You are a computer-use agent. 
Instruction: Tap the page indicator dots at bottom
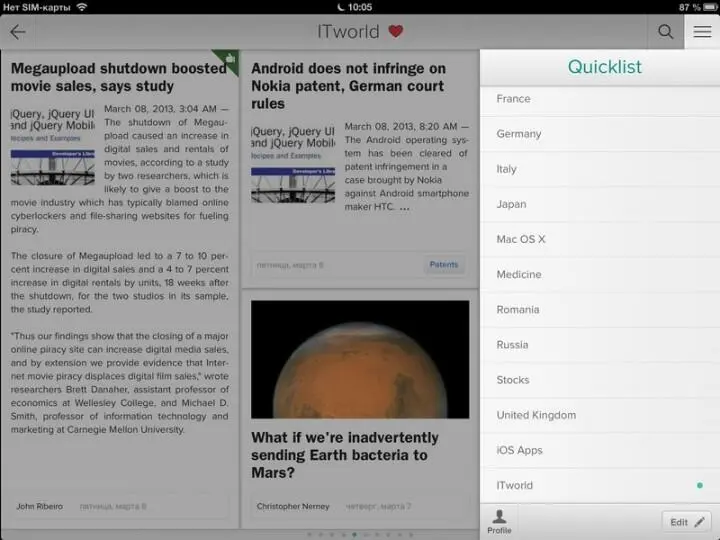tap(360, 534)
